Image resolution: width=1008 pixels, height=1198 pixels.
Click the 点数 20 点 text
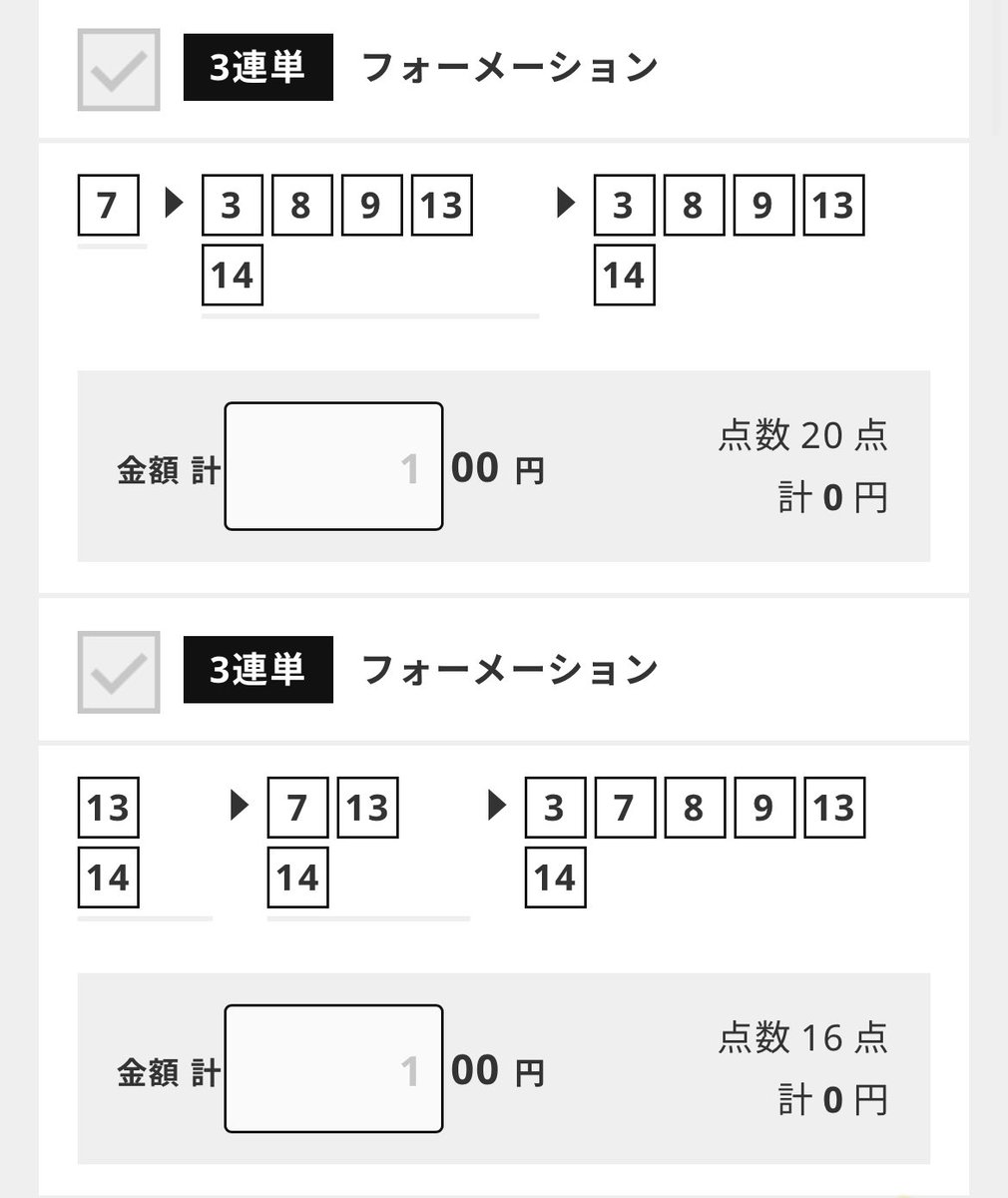coord(802,435)
